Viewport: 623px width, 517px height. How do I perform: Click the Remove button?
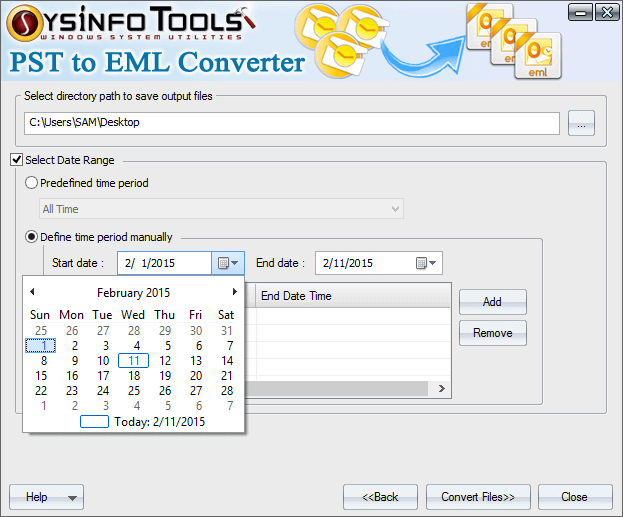click(x=493, y=333)
